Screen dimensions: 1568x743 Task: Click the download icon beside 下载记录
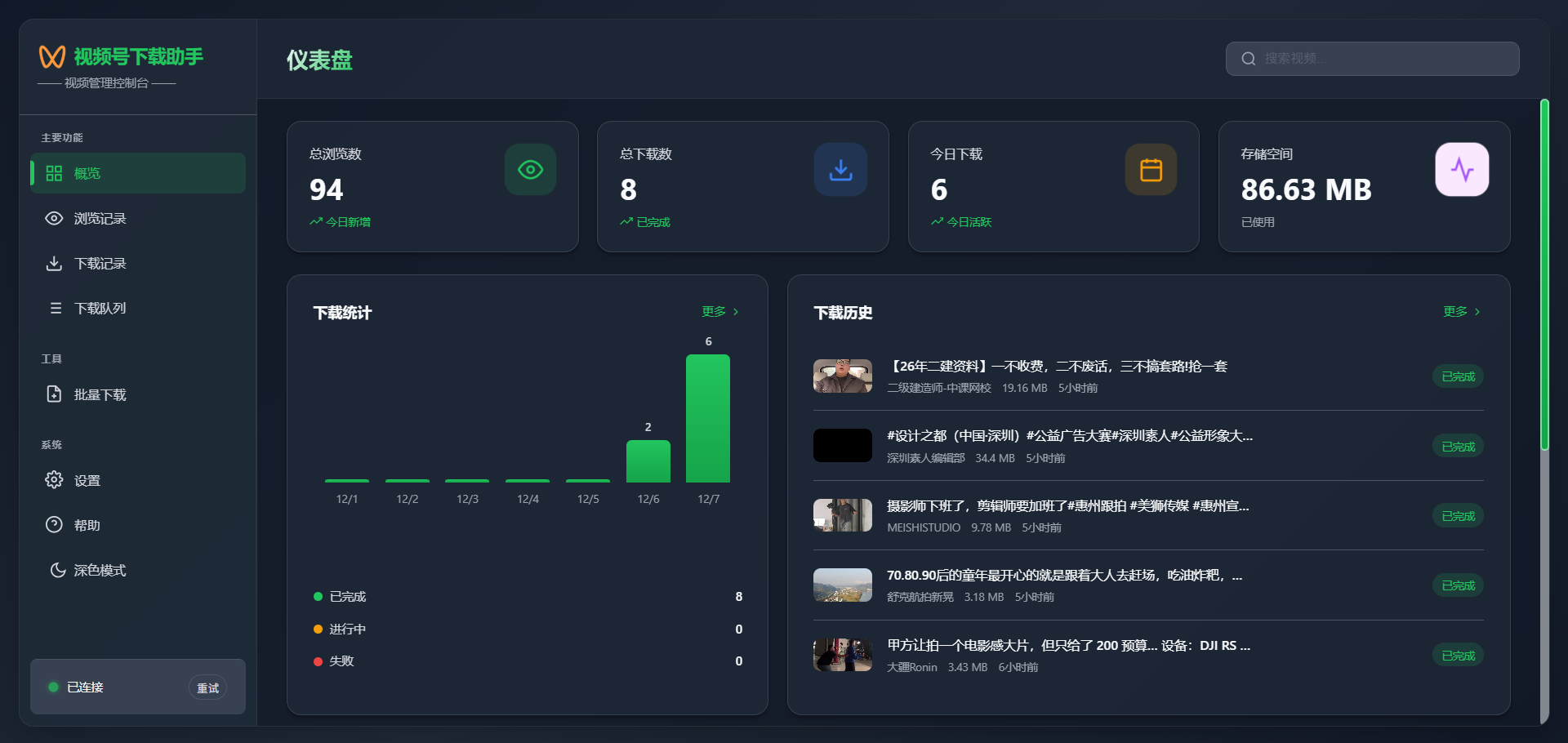click(54, 263)
